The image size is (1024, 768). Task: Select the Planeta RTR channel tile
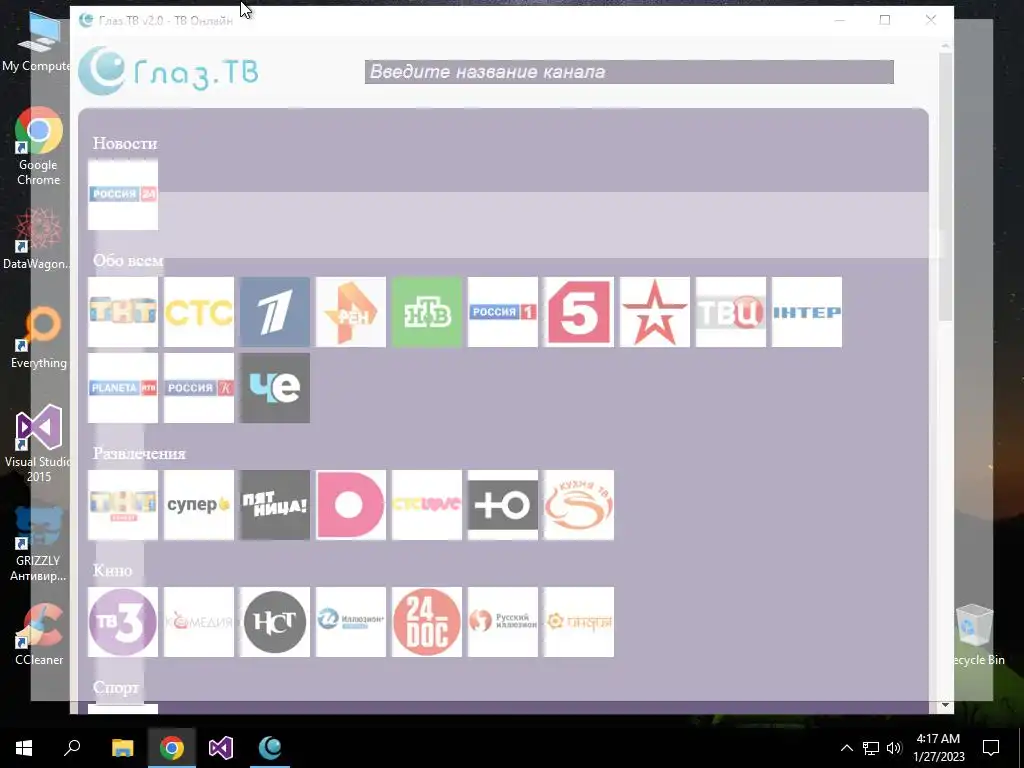click(123, 388)
